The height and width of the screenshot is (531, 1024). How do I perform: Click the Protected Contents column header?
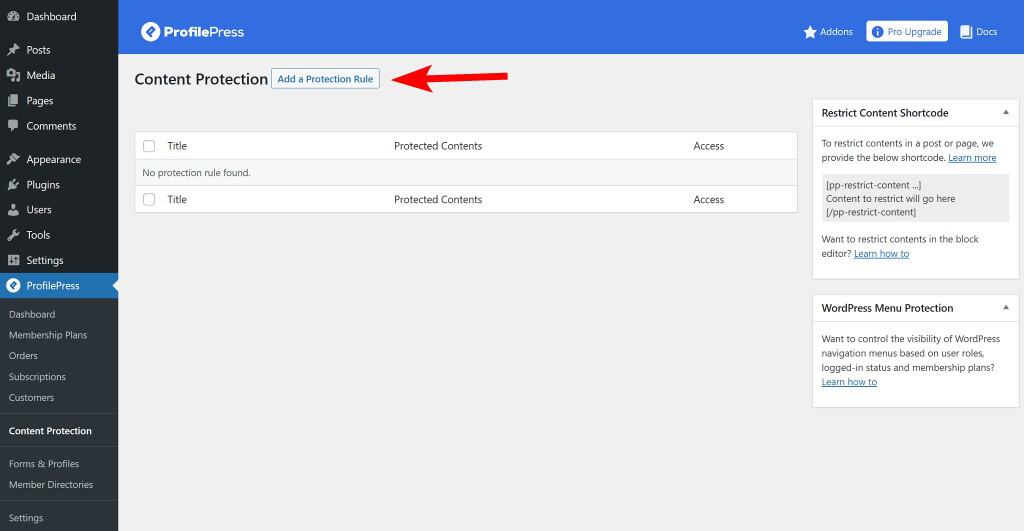438,146
